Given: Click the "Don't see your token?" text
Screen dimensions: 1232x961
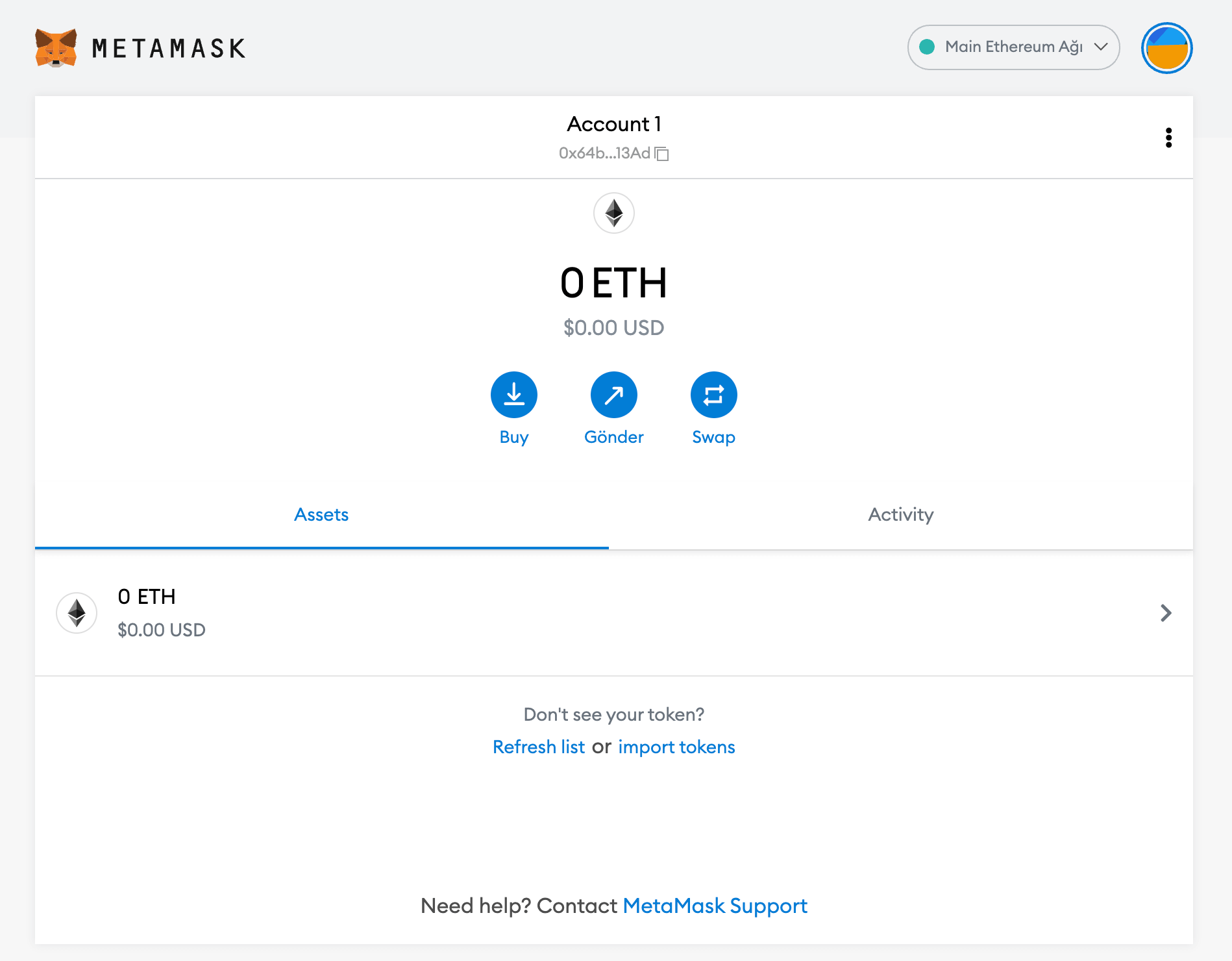Looking at the screenshot, I should 614,714.
